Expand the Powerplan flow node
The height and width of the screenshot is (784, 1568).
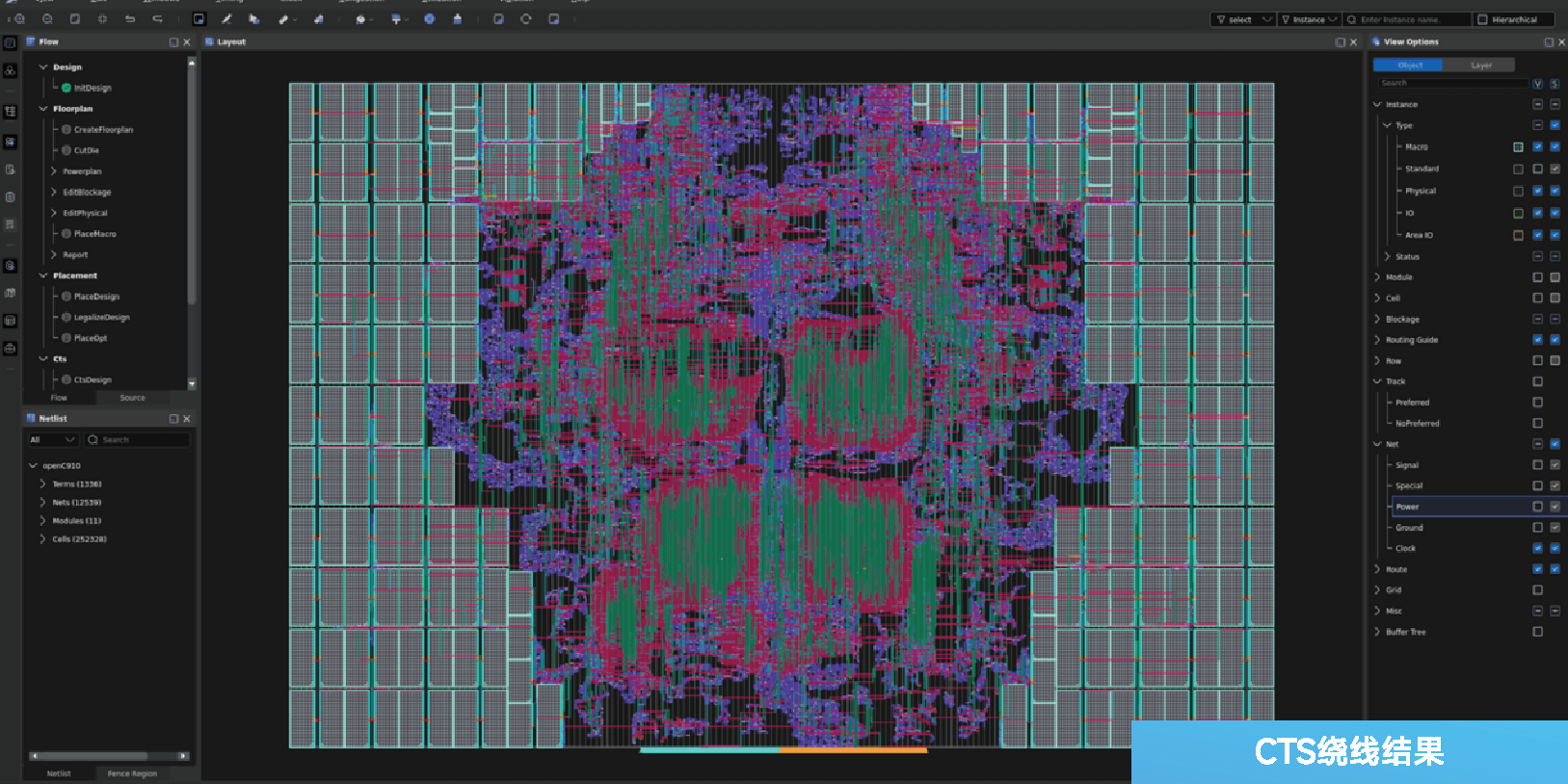(53, 171)
